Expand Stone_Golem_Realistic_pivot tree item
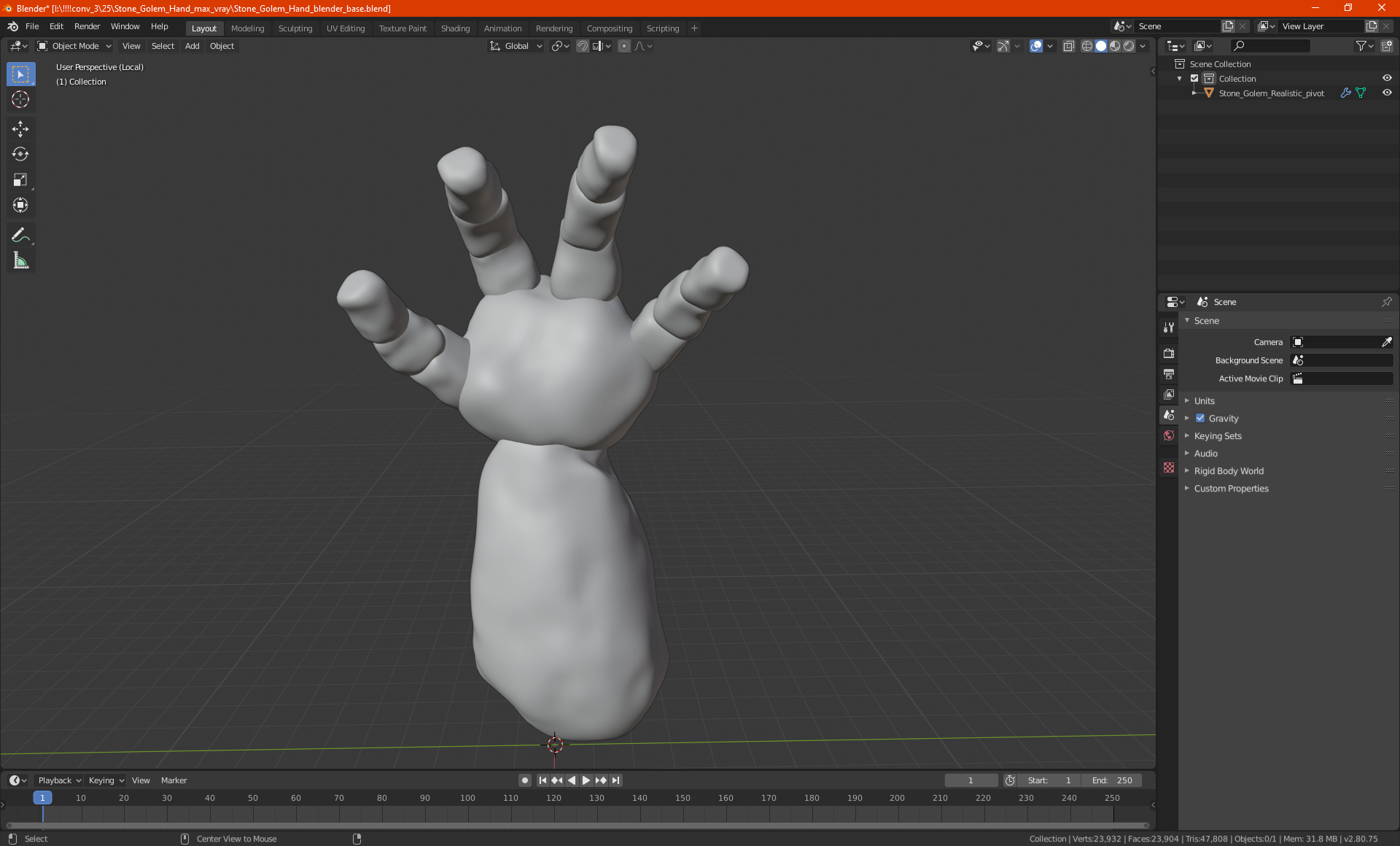The height and width of the screenshot is (846, 1400). (1194, 93)
